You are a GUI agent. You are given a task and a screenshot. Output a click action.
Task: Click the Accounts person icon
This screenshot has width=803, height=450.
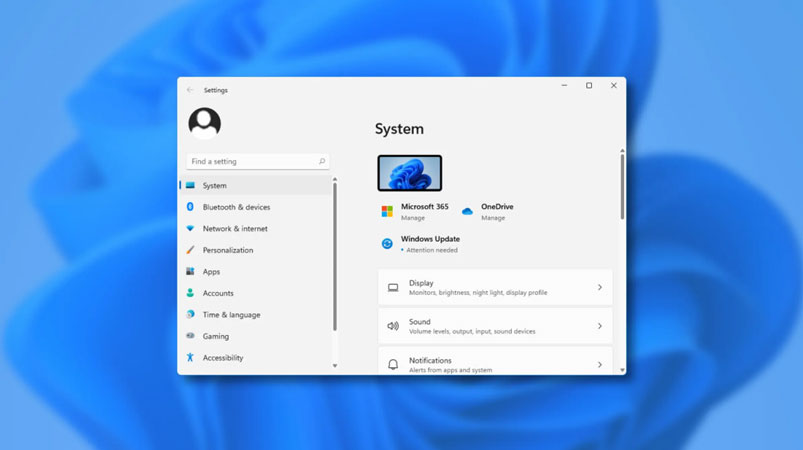[190, 293]
